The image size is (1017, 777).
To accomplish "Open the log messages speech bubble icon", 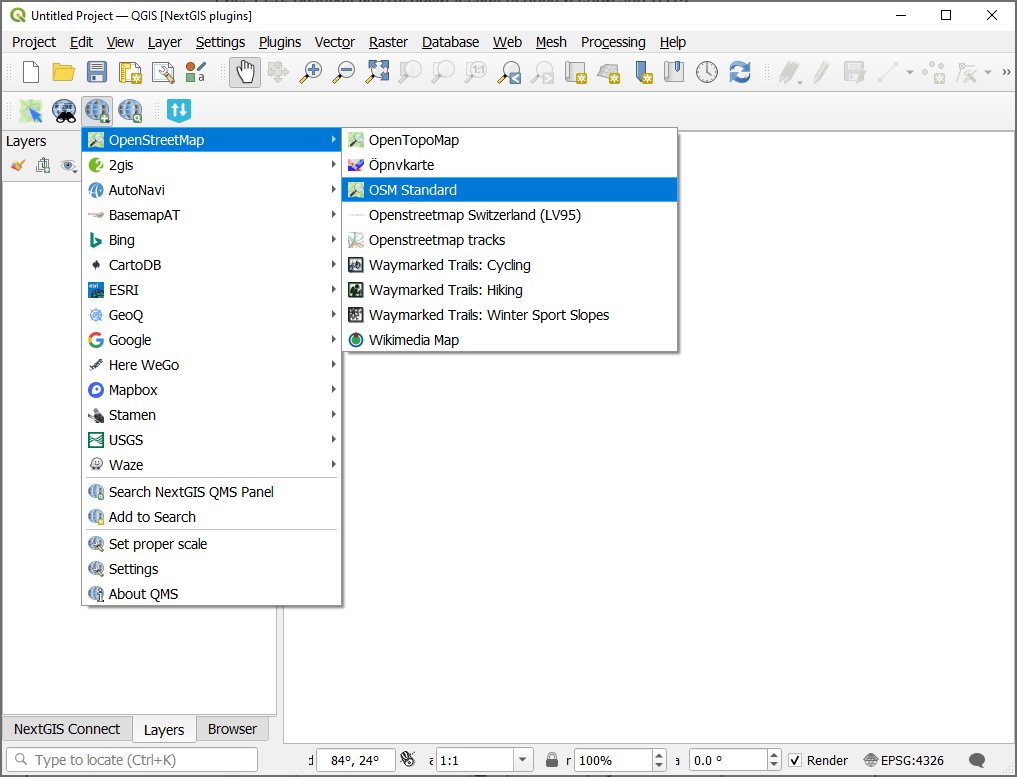I will pos(977,760).
